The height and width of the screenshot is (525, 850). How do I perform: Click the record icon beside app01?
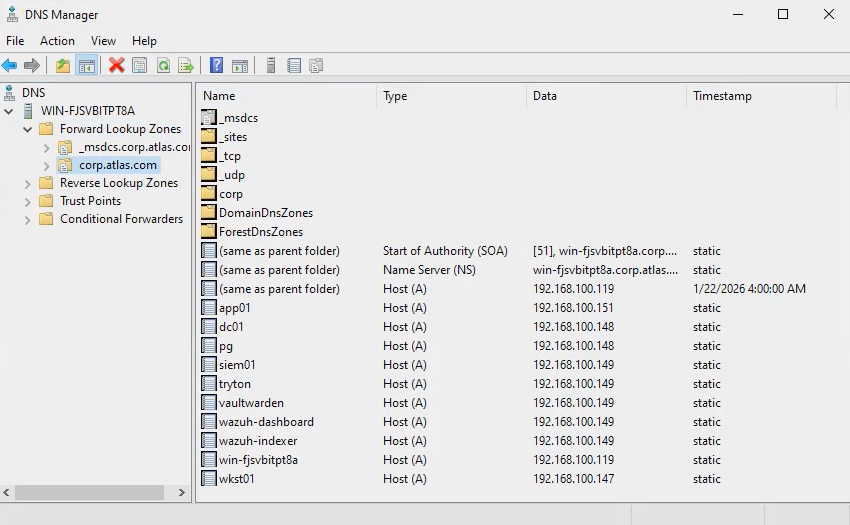pos(209,308)
